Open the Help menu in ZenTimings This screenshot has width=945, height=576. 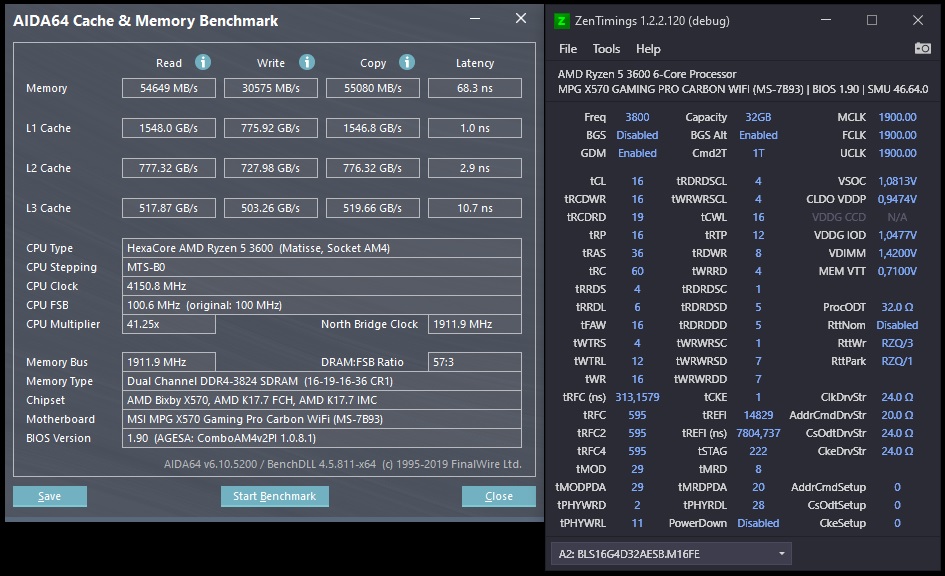648,49
